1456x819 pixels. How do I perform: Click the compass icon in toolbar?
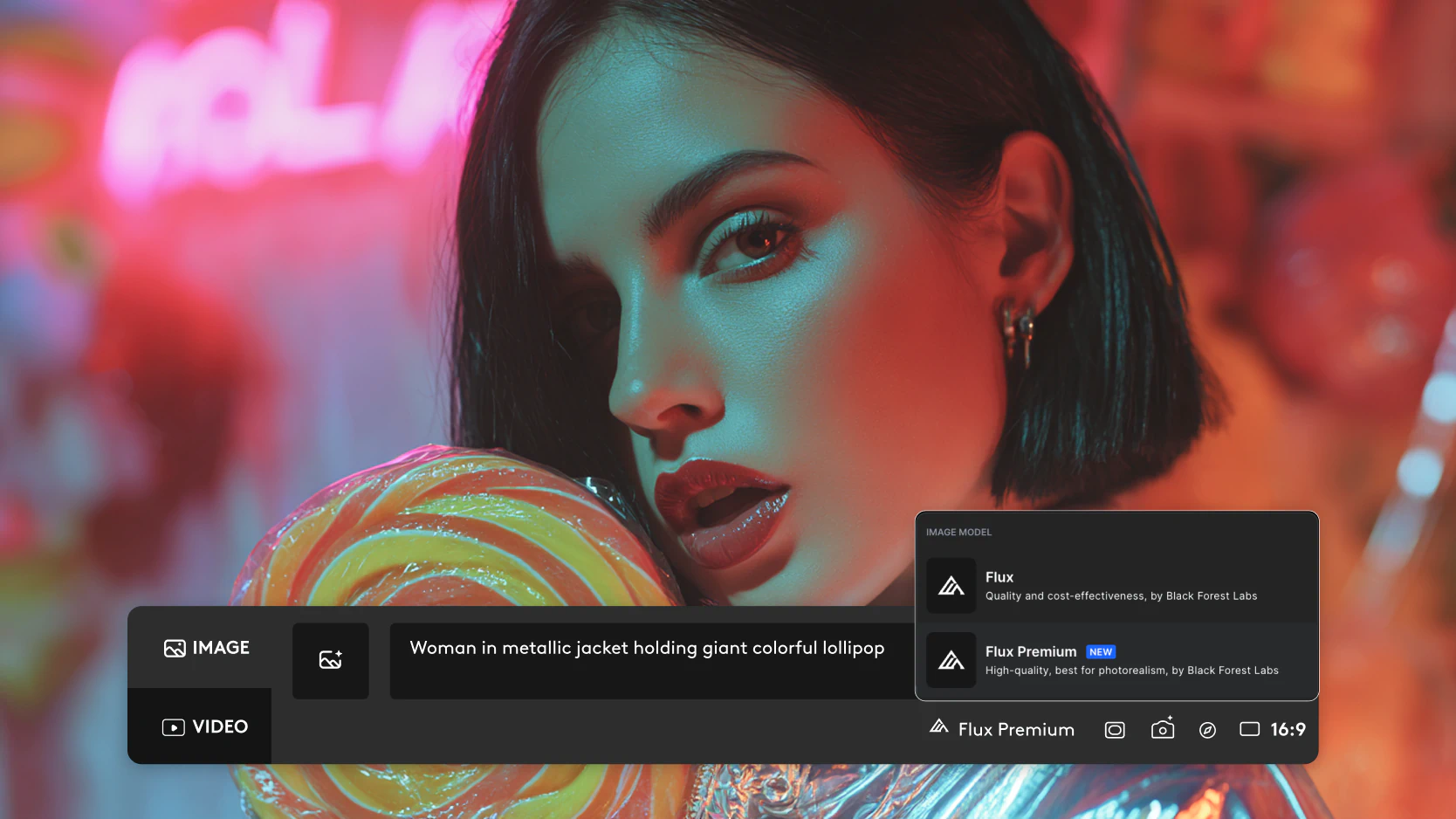[x=1207, y=730]
